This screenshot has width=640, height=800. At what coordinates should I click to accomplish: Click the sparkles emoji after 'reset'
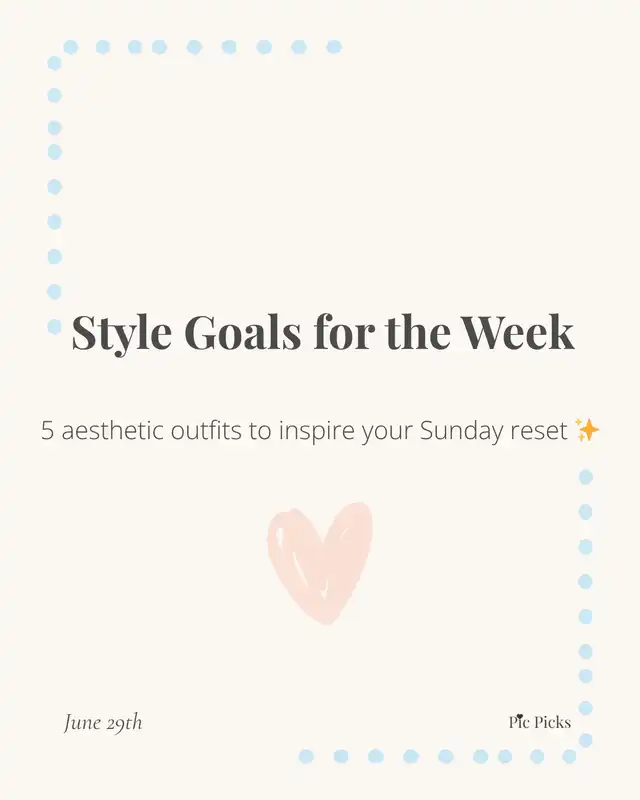click(587, 430)
